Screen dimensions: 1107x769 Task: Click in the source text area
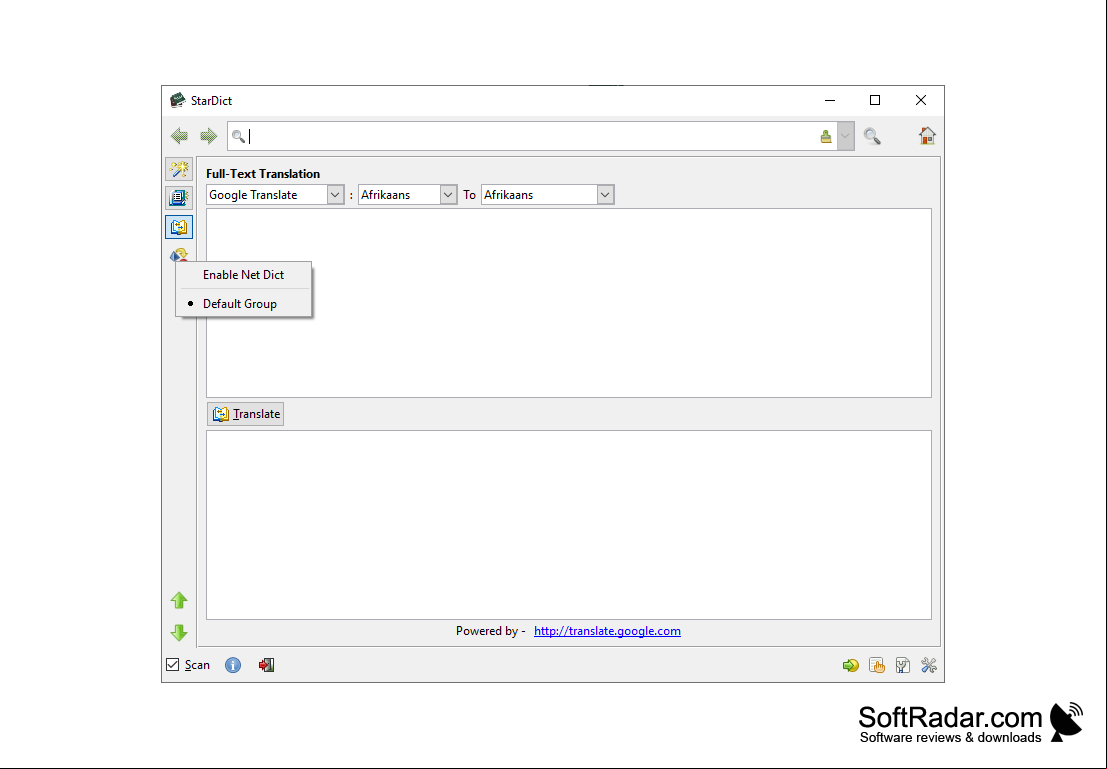click(x=569, y=303)
